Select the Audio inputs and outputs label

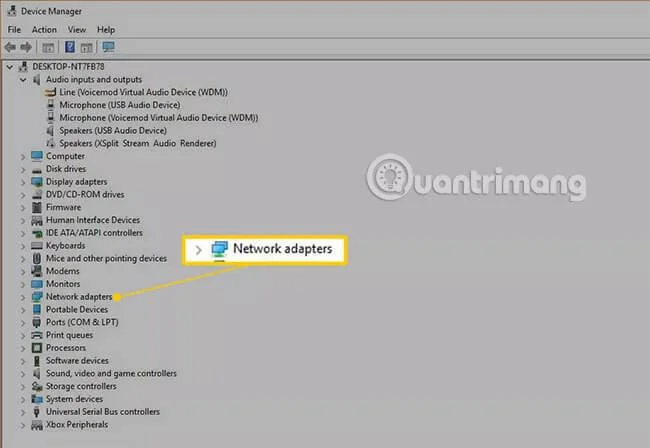[x=94, y=80]
